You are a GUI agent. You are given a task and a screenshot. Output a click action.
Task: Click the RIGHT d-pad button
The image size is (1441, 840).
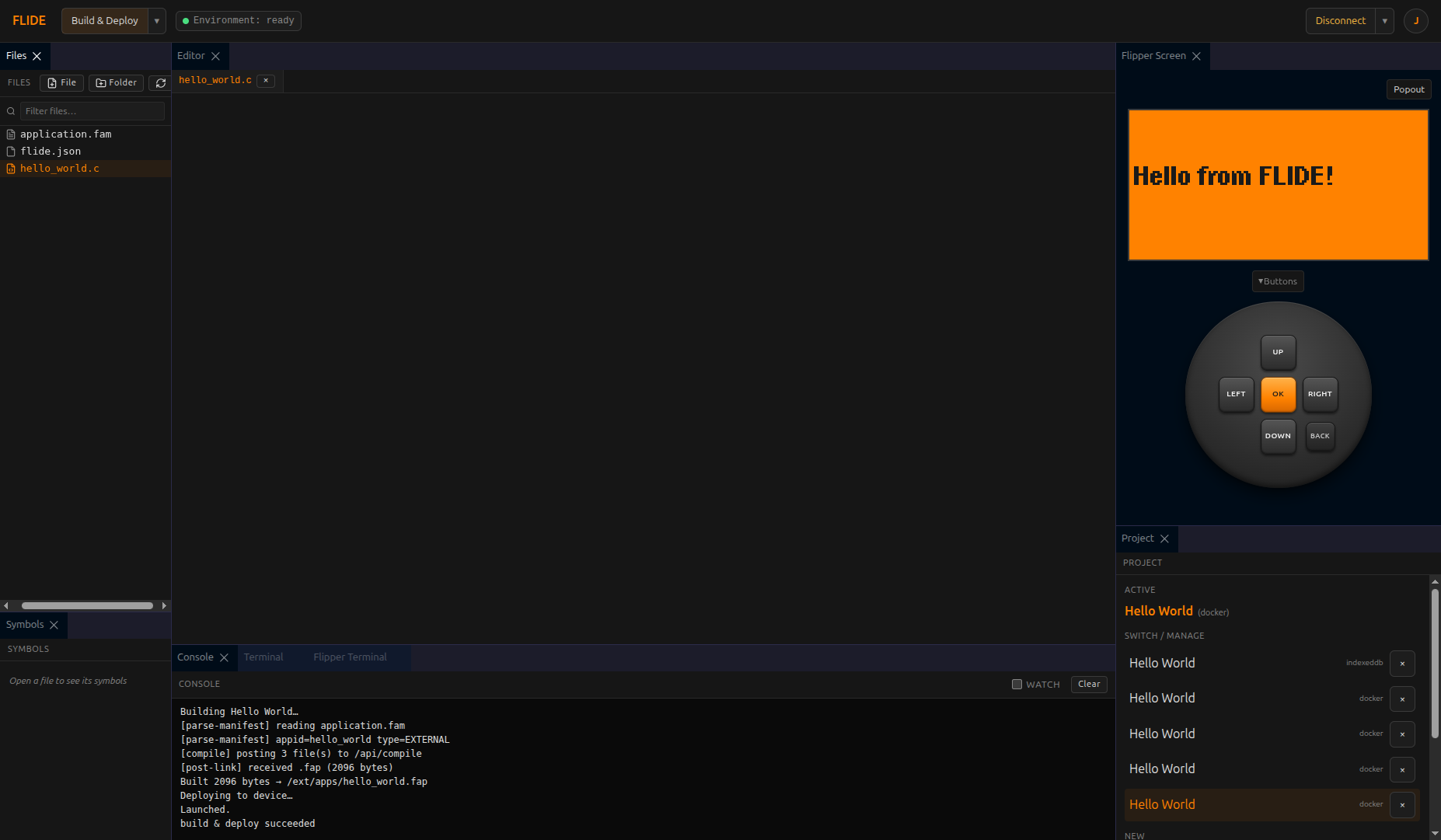tap(1320, 394)
